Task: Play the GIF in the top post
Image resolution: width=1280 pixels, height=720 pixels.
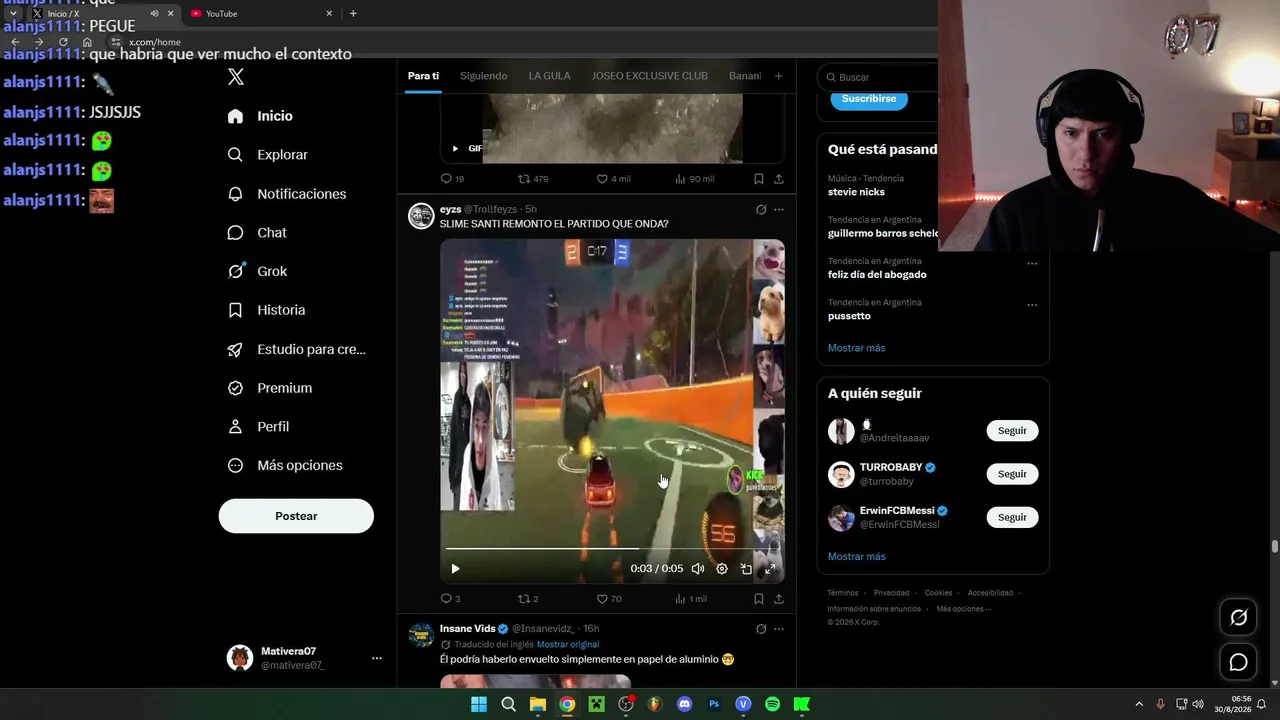Action: click(x=455, y=148)
